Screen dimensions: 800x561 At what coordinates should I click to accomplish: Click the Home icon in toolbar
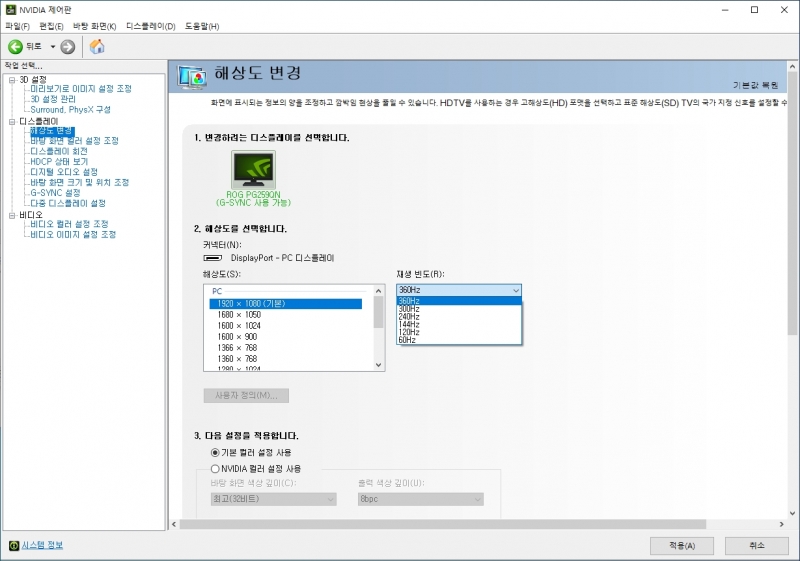(x=97, y=46)
